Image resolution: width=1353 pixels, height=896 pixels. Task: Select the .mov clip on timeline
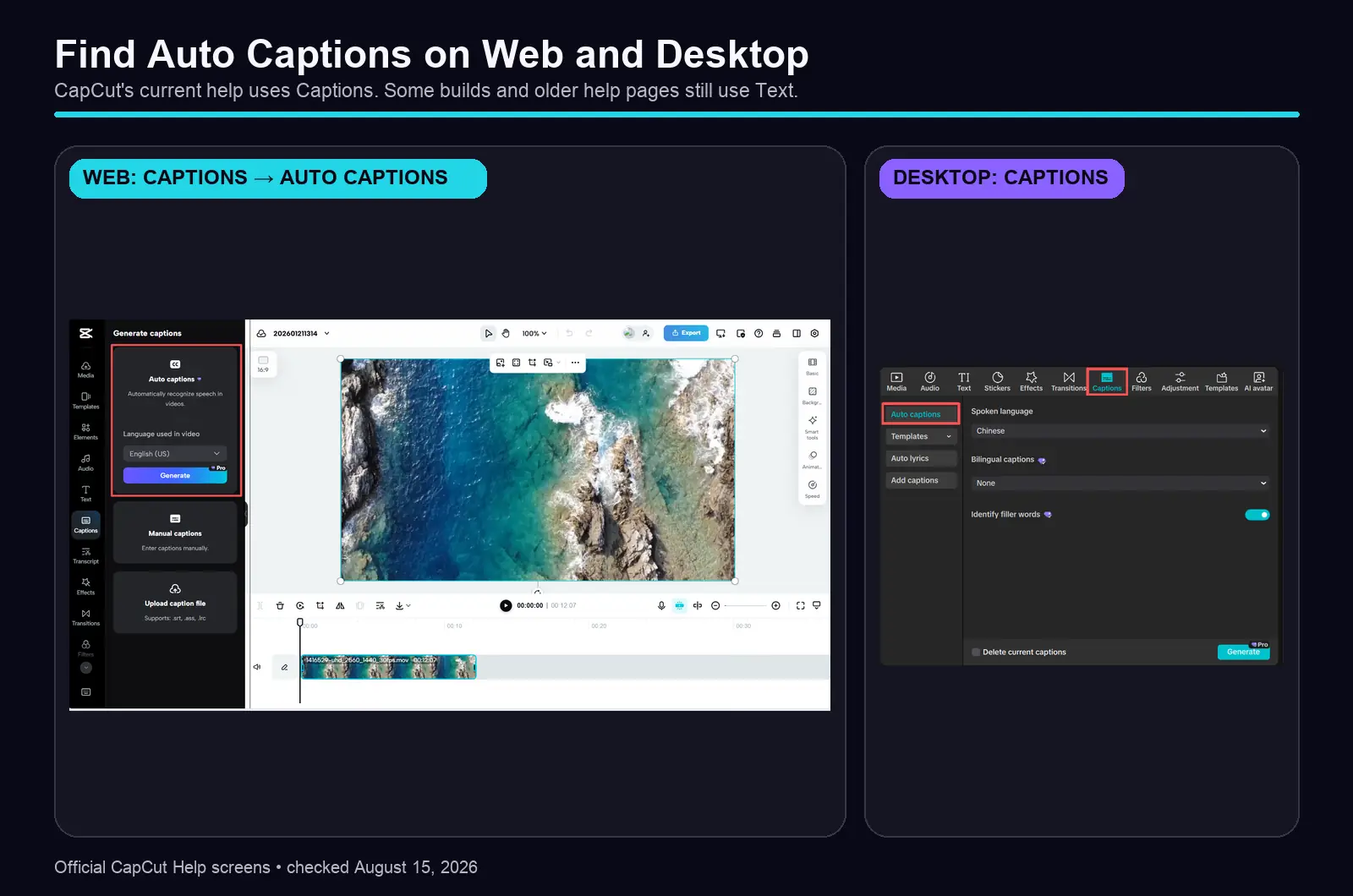(x=389, y=667)
